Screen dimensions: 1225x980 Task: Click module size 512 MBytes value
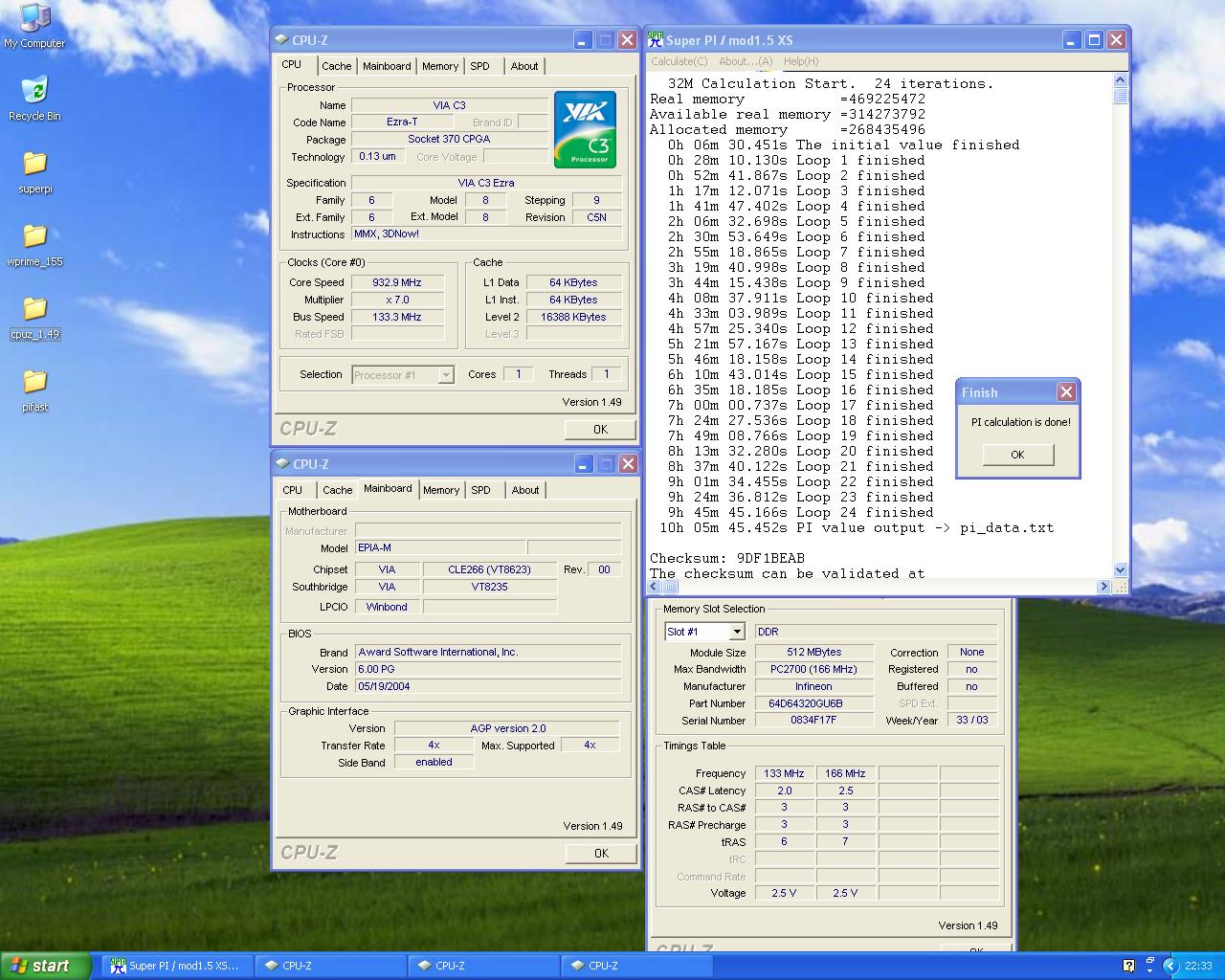click(x=813, y=652)
